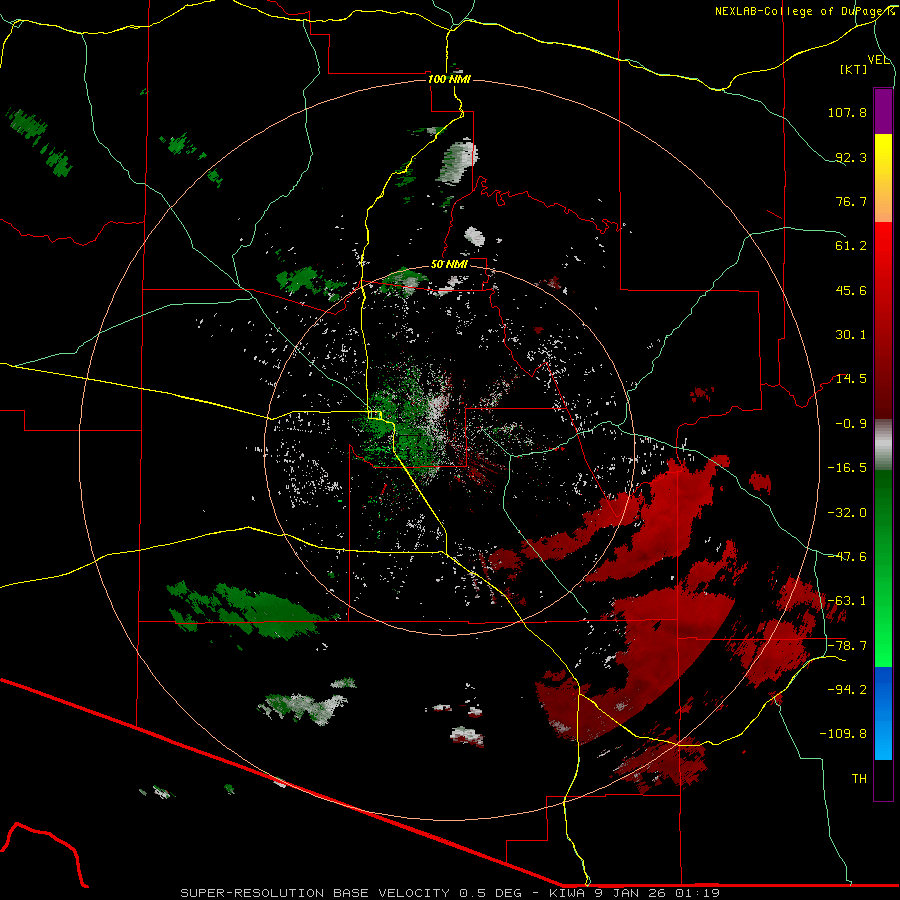Viewport: 900px width, 900px height.
Task: Click the -16.5 value on the velocity scale
Action: click(x=847, y=468)
